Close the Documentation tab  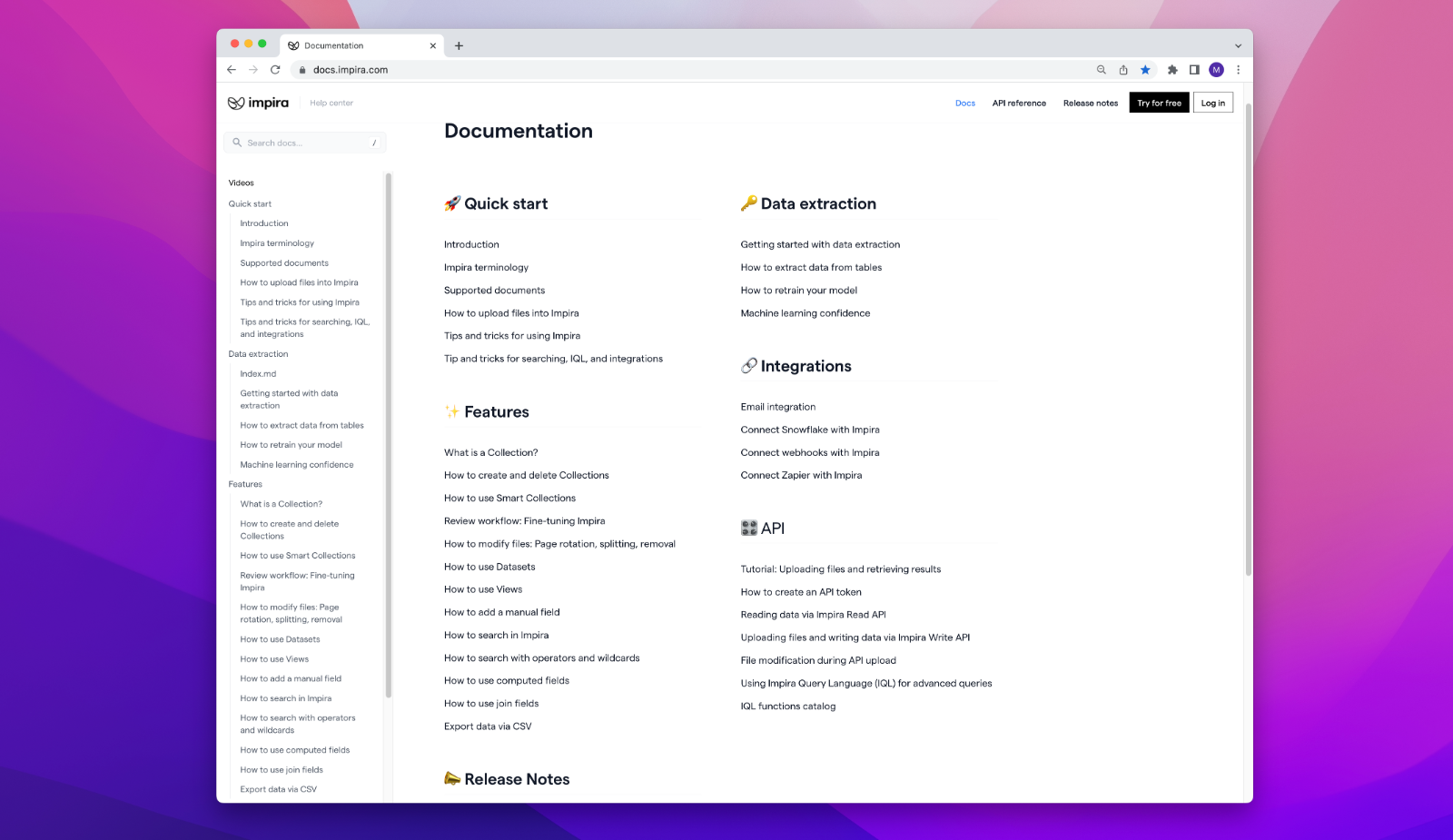click(x=433, y=45)
